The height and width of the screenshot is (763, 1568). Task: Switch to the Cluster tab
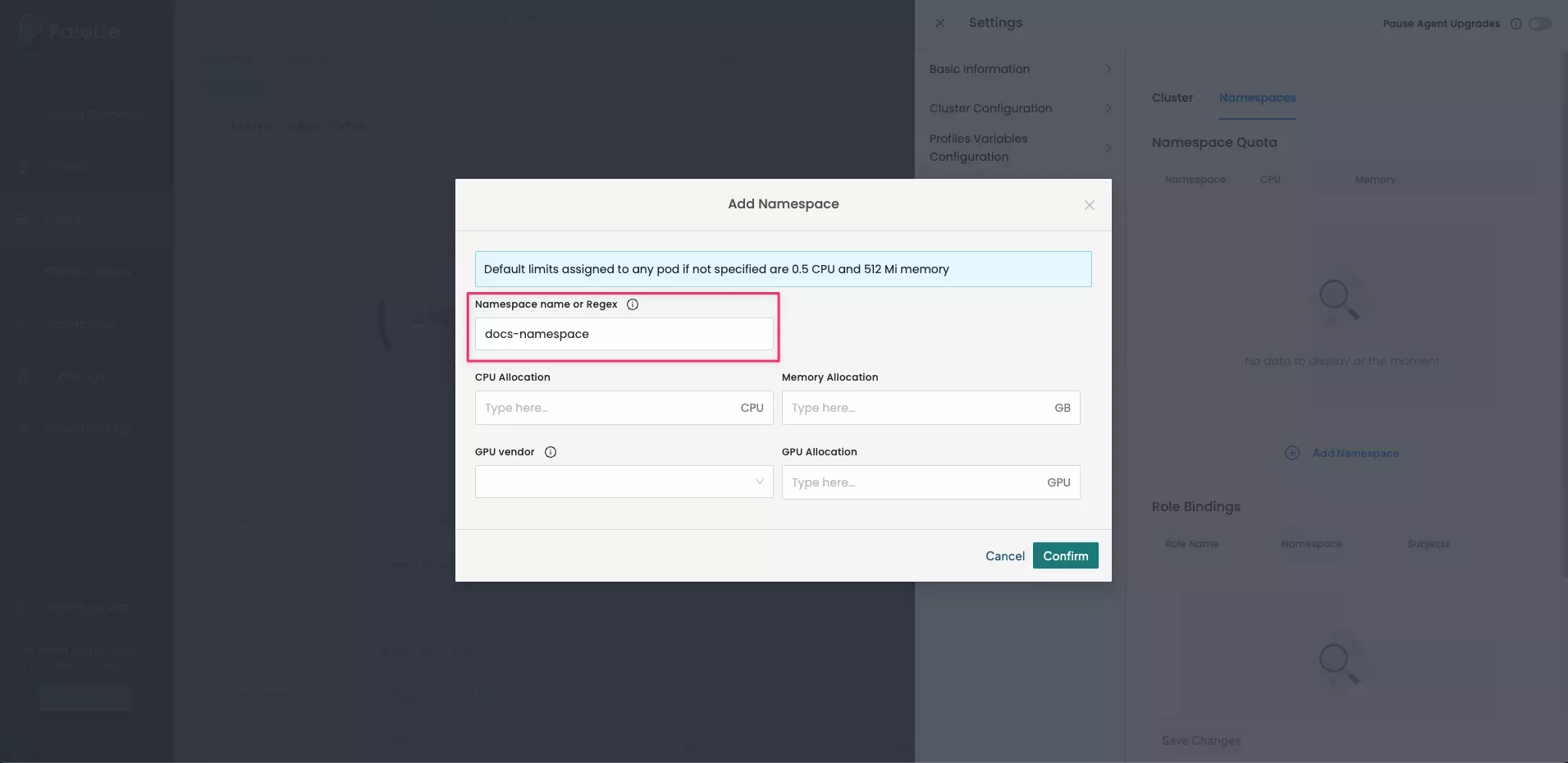1172,98
